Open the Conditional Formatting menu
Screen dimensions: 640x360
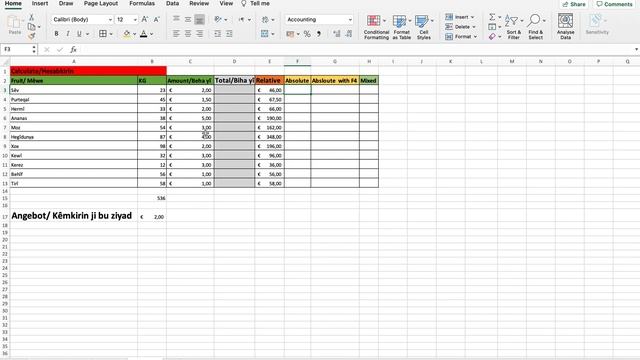tap(376, 27)
